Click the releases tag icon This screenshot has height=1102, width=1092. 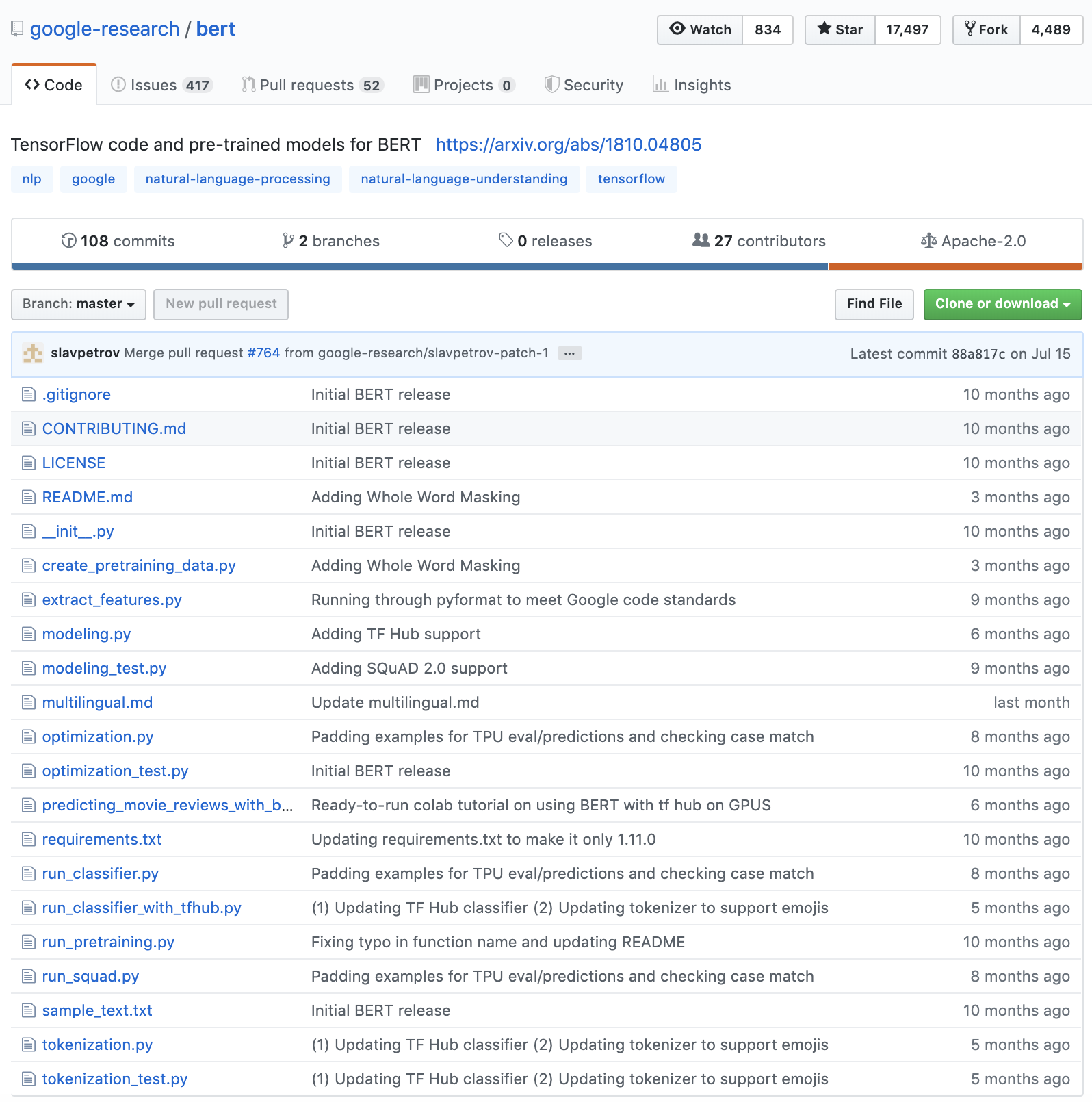[x=506, y=240]
